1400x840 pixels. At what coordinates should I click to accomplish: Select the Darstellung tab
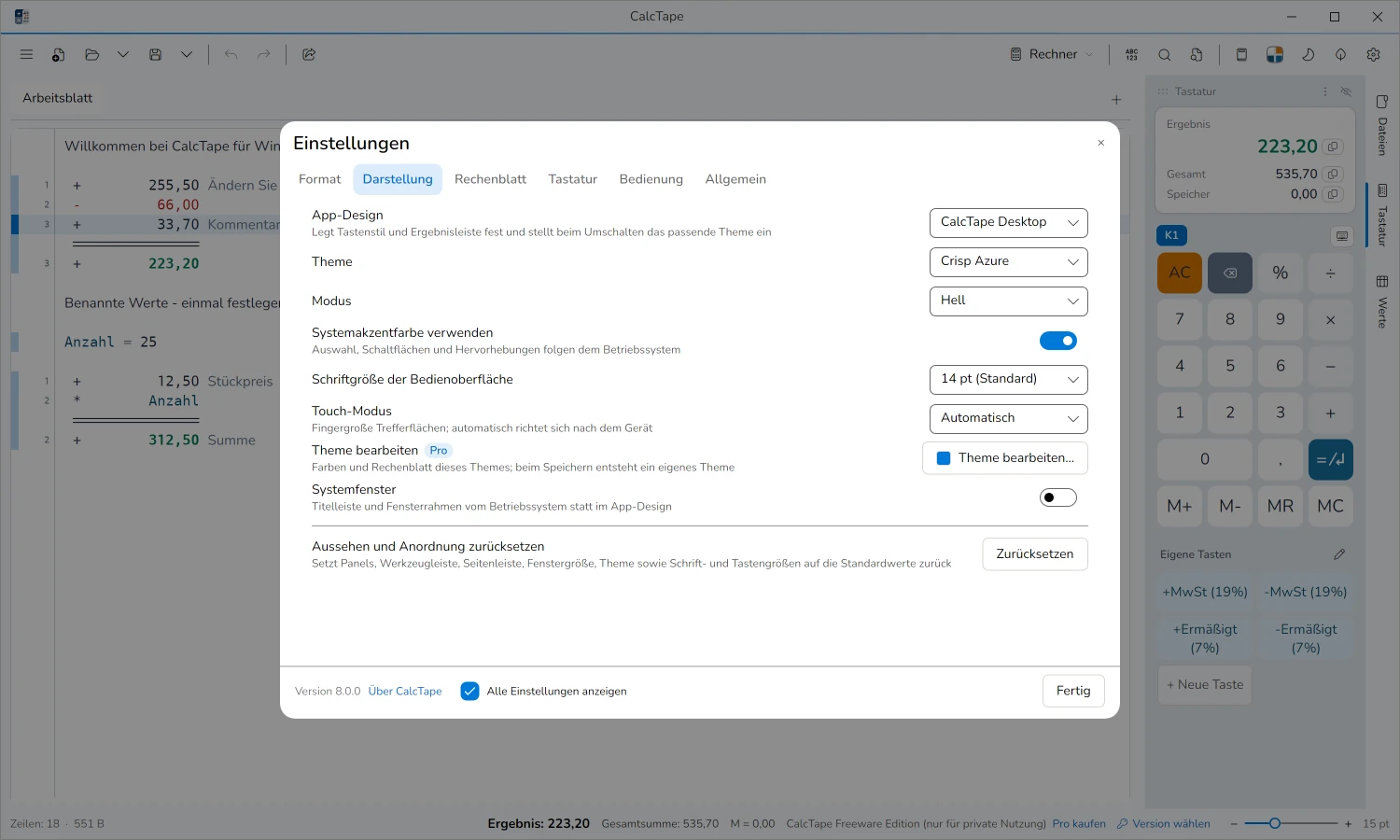(398, 179)
